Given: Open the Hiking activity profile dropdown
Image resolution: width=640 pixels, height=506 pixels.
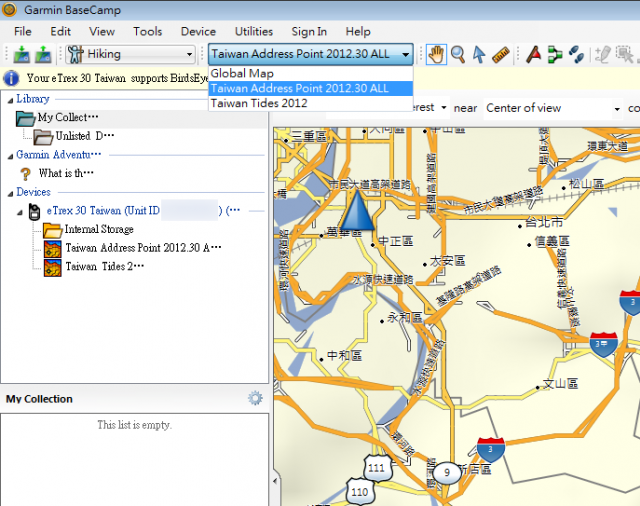Looking at the screenshot, I should click(189, 54).
